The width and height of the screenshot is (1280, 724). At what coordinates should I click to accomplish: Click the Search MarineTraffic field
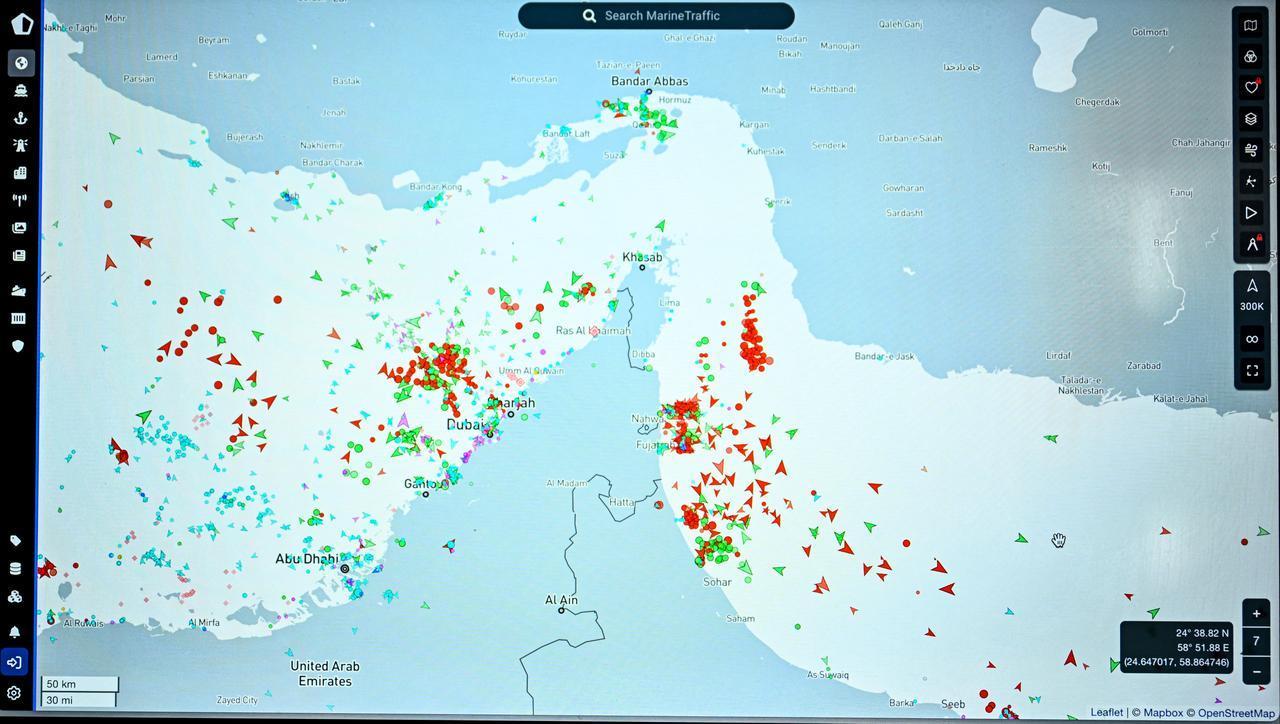(x=656, y=15)
